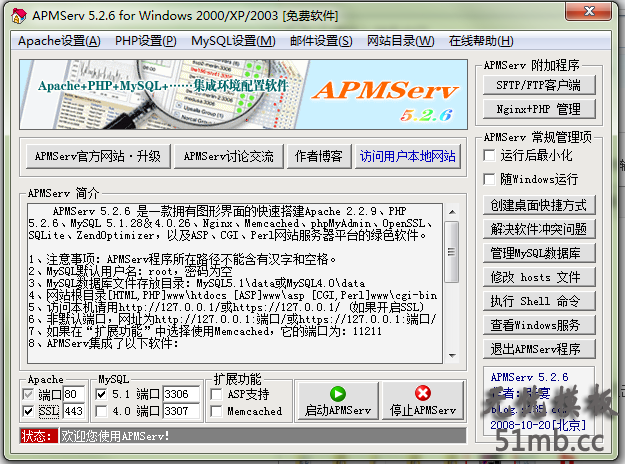Click the intro text scrollbar up arrow
This screenshot has width=625, height=464.
[x=452, y=212]
